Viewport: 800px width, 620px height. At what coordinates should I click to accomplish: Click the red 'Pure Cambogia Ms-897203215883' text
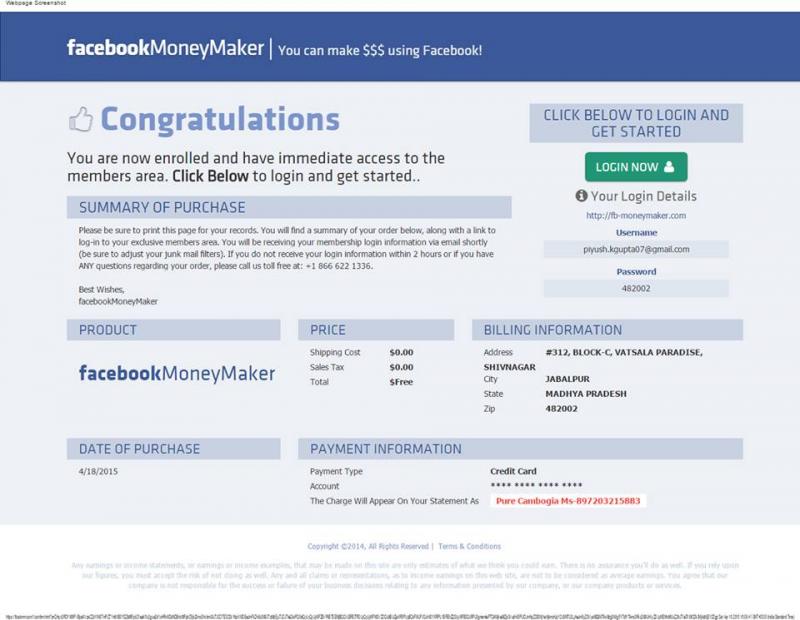pos(568,501)
